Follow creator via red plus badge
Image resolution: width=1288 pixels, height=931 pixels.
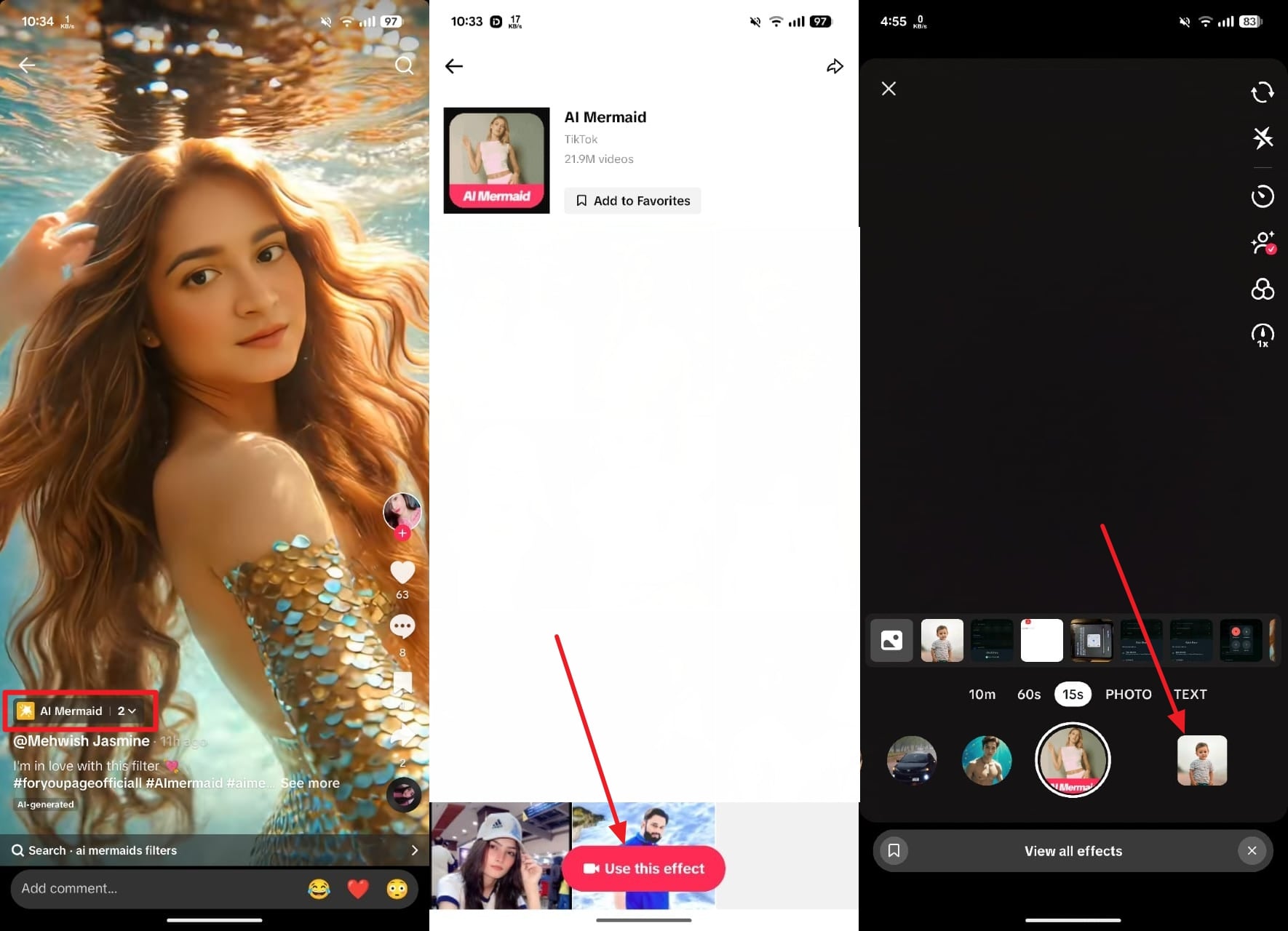click(x=402, y=533)
